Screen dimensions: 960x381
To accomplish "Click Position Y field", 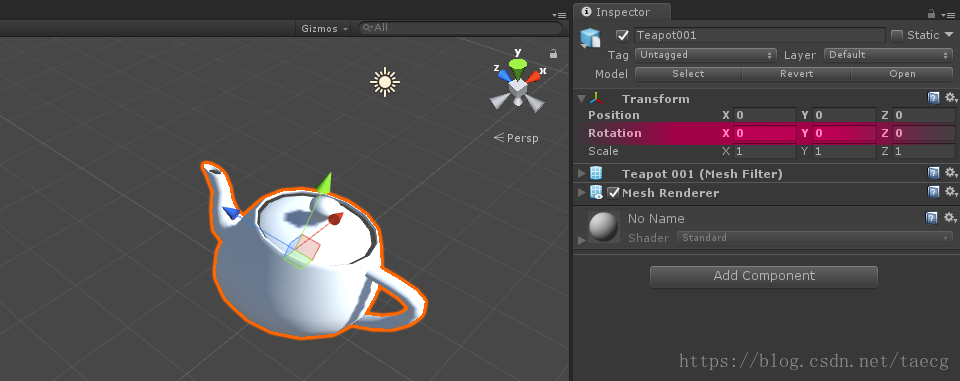I will pyautogui.click(x=844, y=115).
